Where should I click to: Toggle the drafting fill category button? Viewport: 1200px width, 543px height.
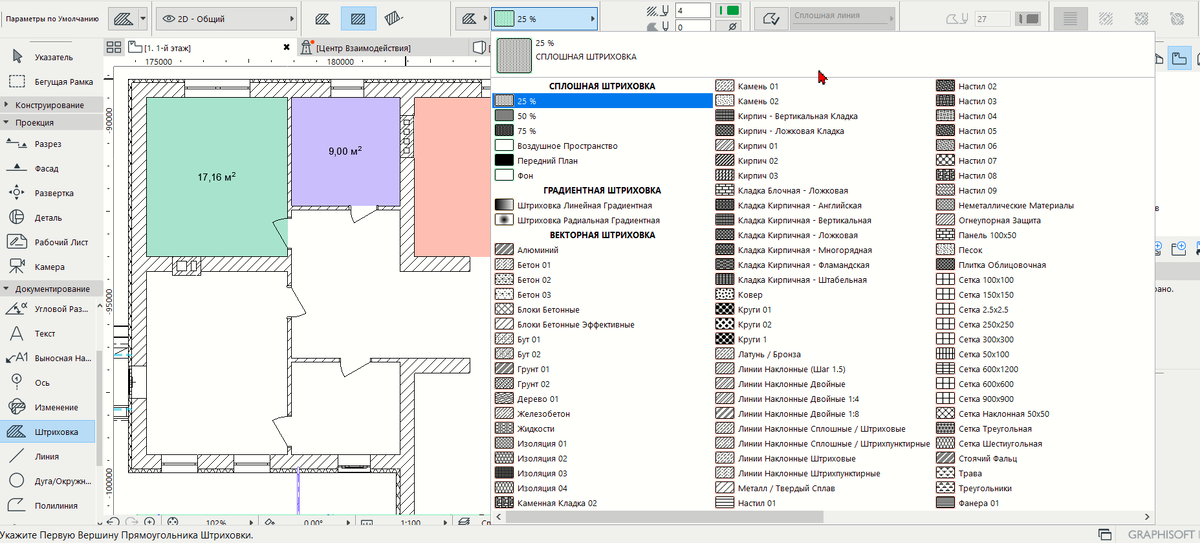pos(321,19)
